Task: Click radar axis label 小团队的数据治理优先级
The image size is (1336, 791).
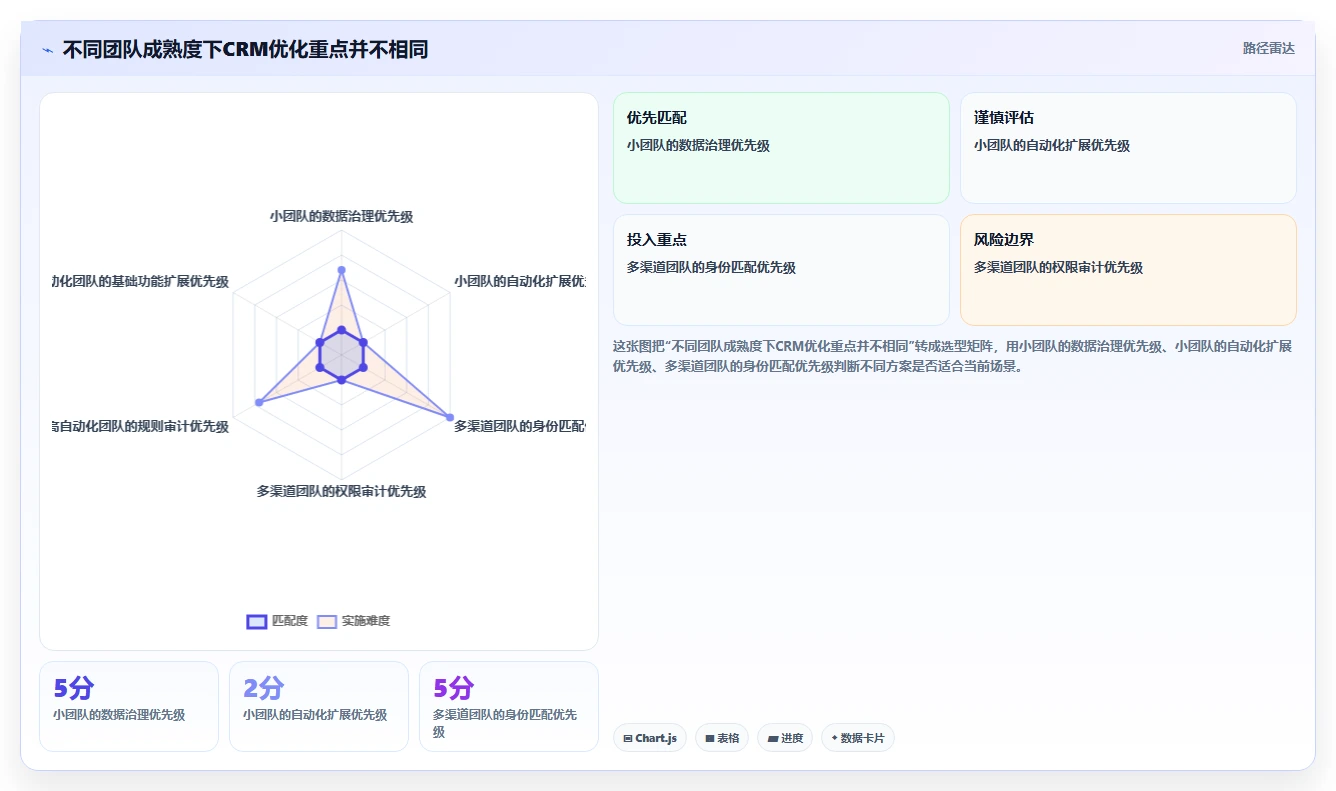Action: tap(341, 216)
